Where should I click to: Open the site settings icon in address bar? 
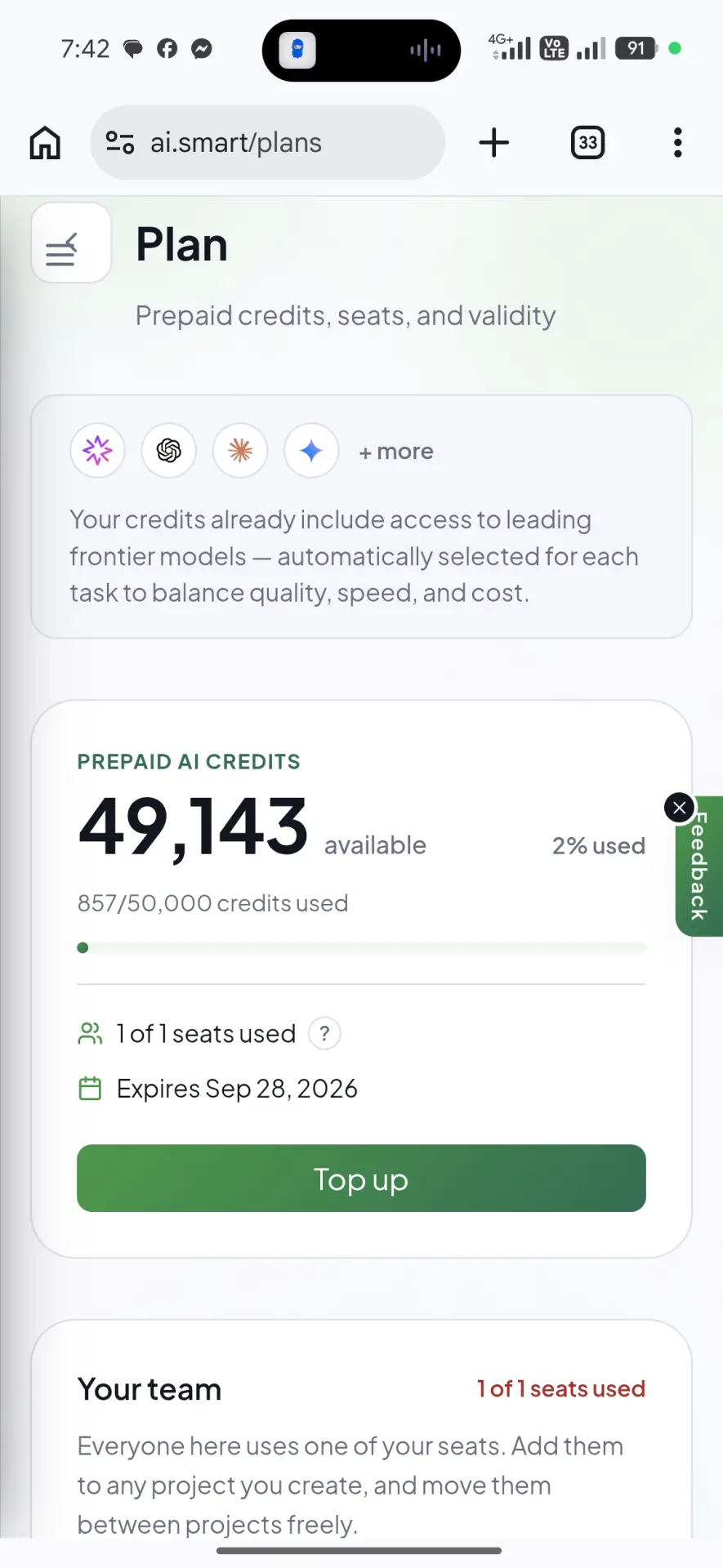click(120, 143)
